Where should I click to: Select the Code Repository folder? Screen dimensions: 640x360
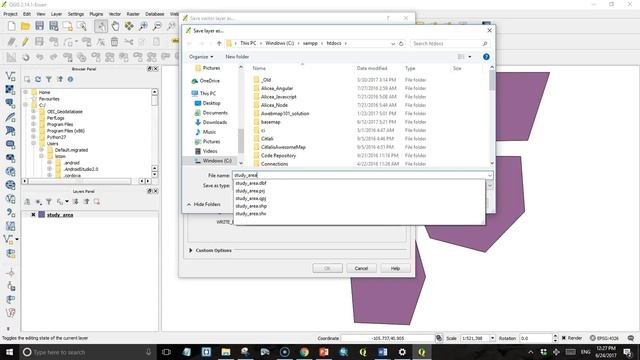[x=278, y=156]
